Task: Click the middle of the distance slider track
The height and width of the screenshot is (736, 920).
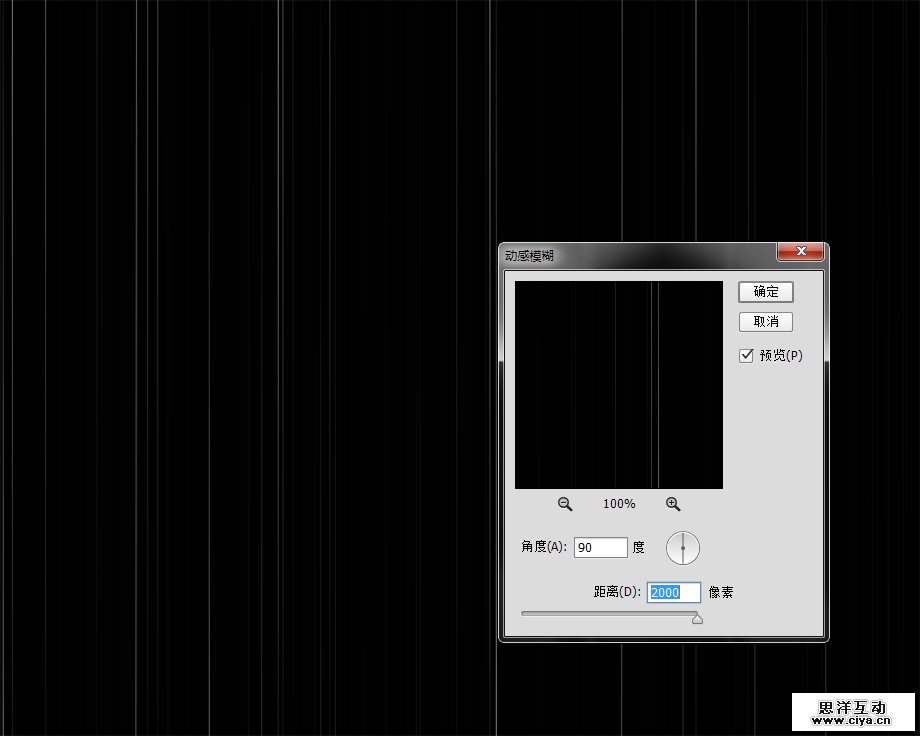Action: coord(610,614)
